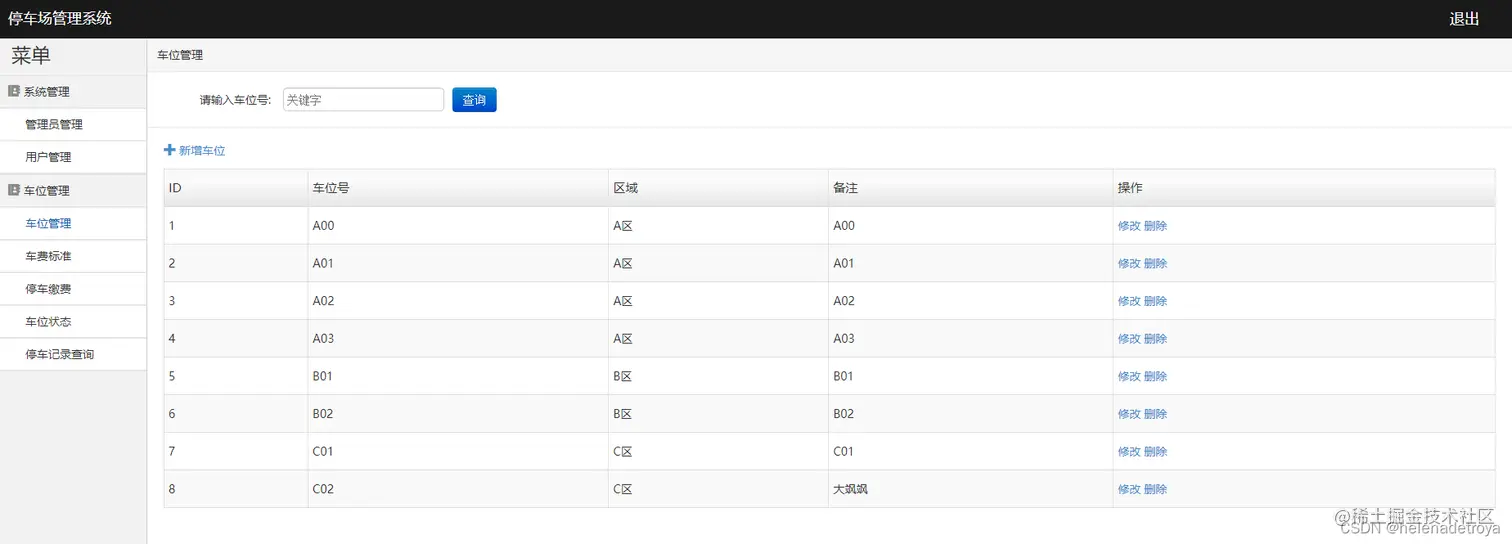This screenshot has width=1512, height=544.
Task: Open 停车记录查询 menu item
Action: 60,355
